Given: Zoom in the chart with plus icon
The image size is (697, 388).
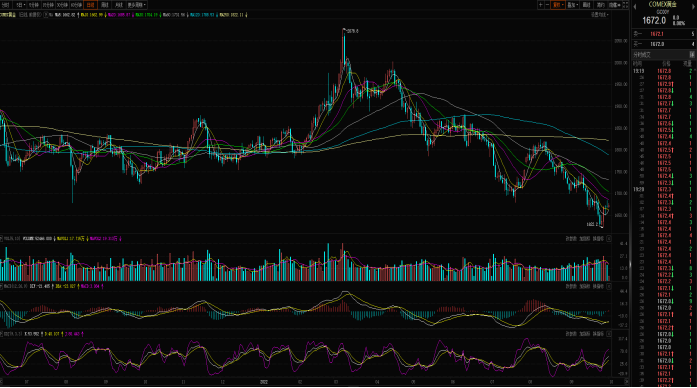Looking at the screenshot, I should pos(541,5).
